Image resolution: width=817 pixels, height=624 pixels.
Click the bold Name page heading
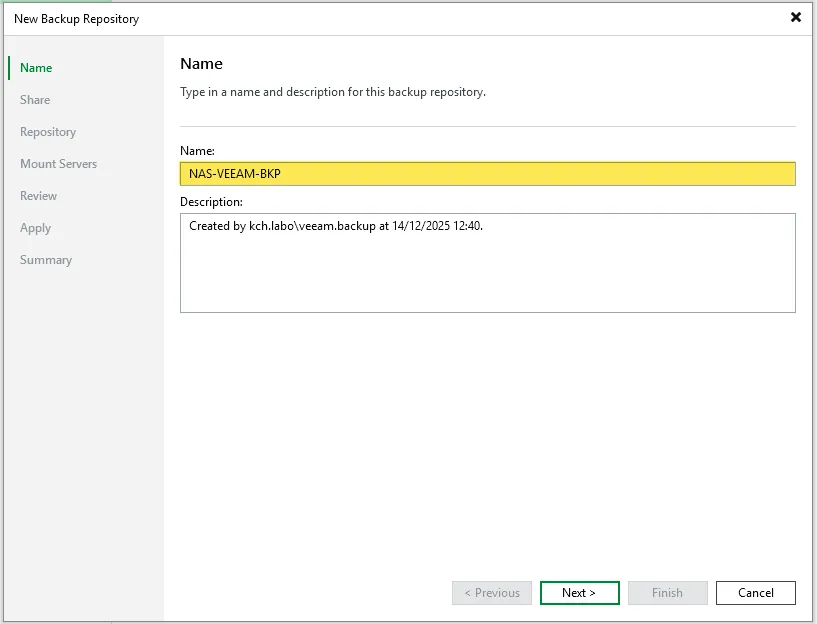201,64
